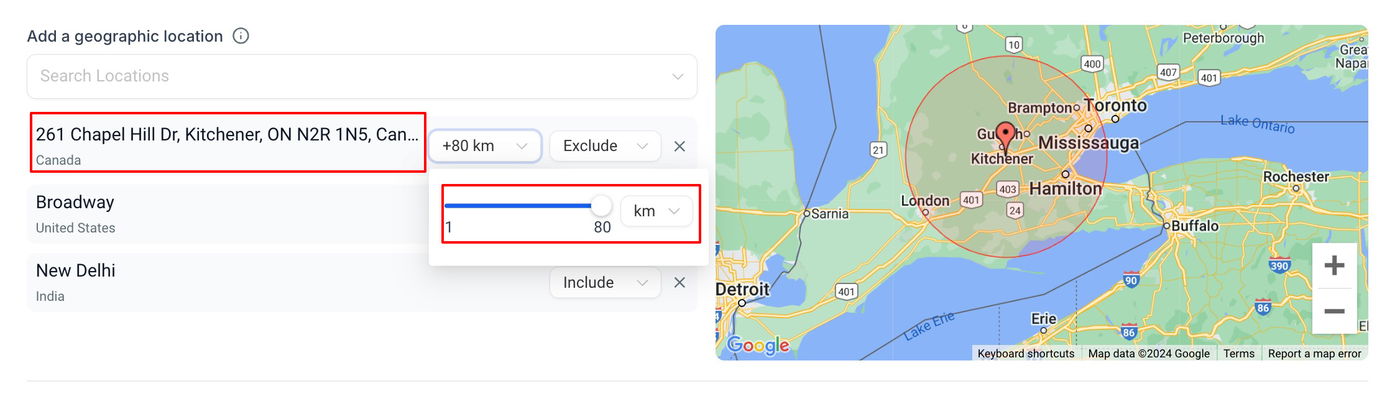Click Report a map error link
Screen dimensions: 1400x404
tap(1314, 353)
